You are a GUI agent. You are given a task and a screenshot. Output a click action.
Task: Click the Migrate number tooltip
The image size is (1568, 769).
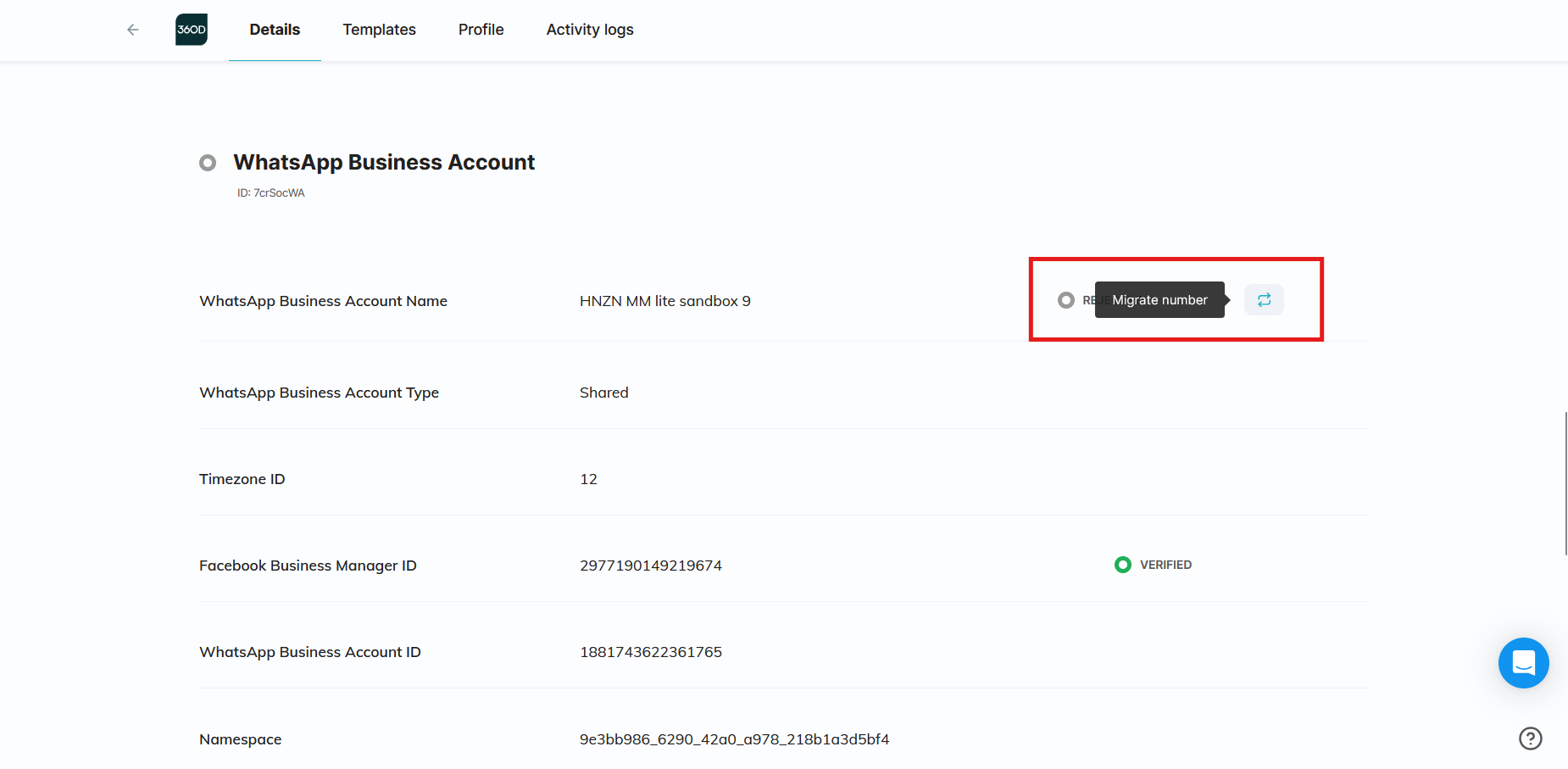[x=1159, y=300]
